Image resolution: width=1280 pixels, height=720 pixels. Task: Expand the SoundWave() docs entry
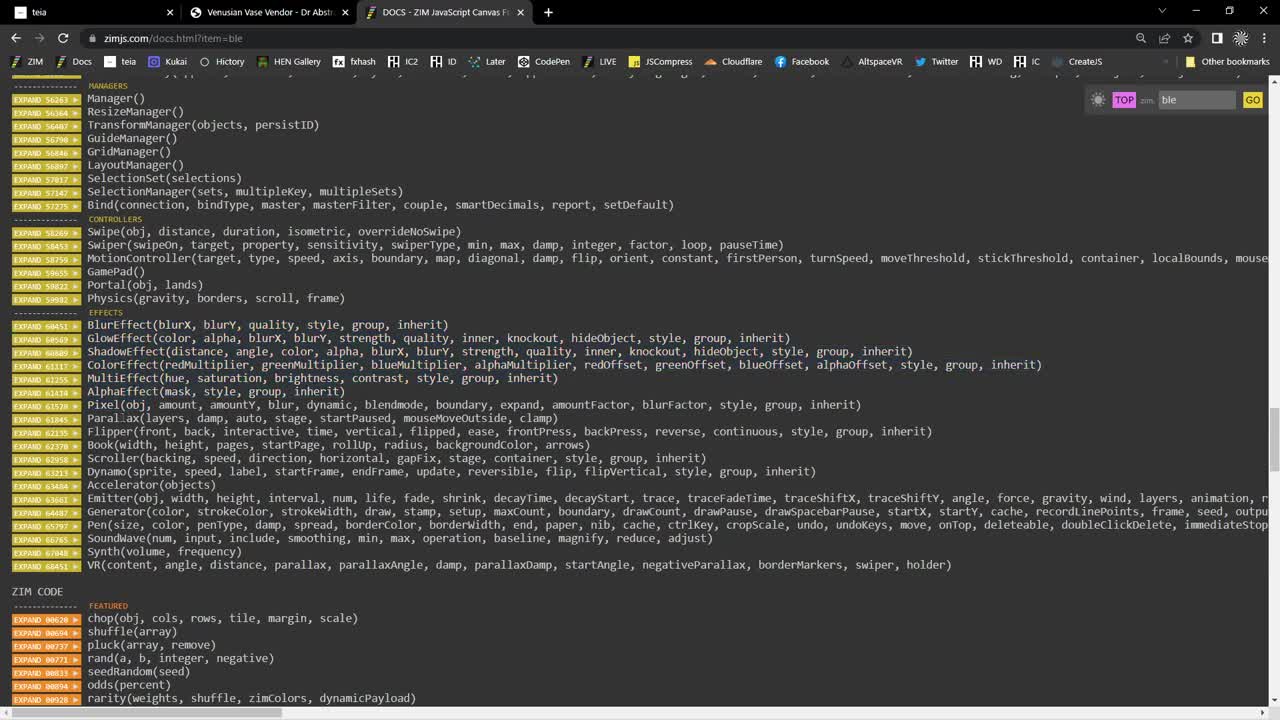pos(46,538)
